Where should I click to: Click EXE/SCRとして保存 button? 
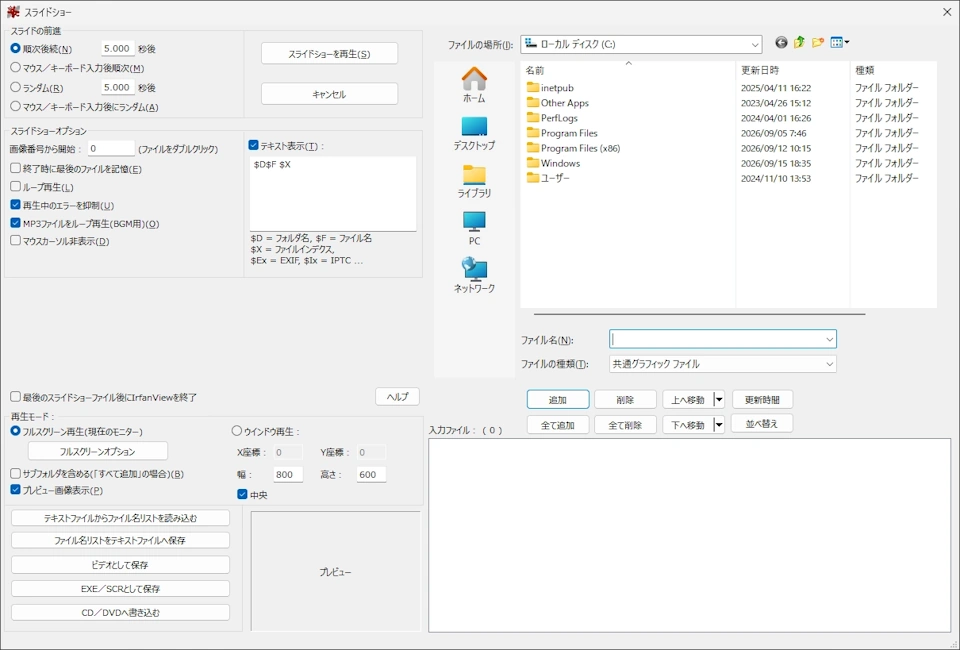[x=121, y=589]
